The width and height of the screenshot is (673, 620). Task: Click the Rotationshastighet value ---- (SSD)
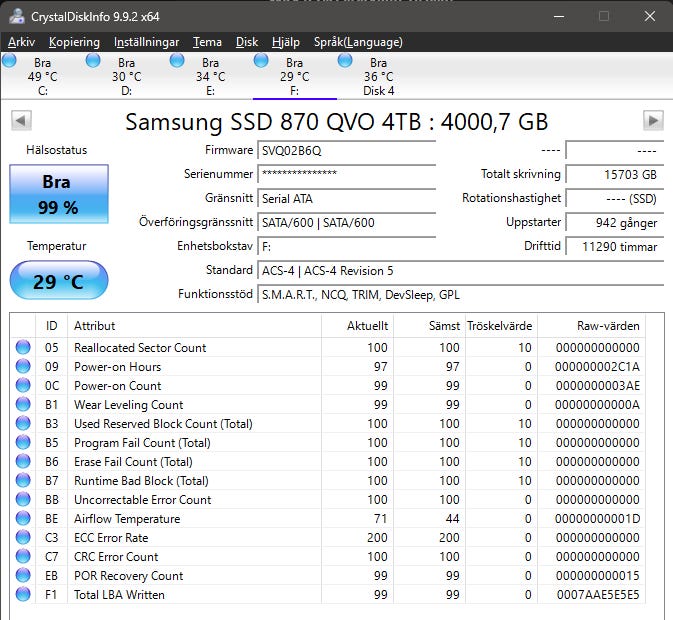point(615,199)
